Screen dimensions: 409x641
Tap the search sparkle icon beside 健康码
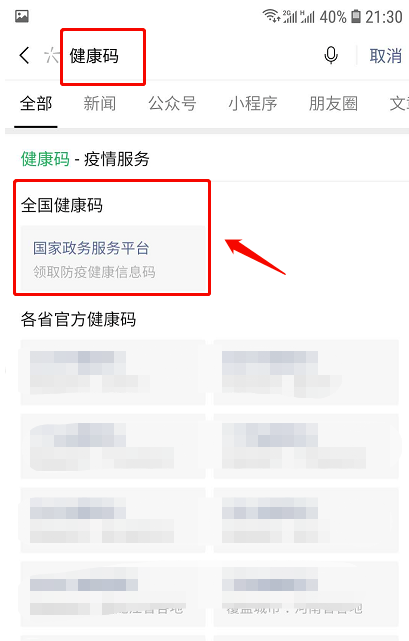52,56
